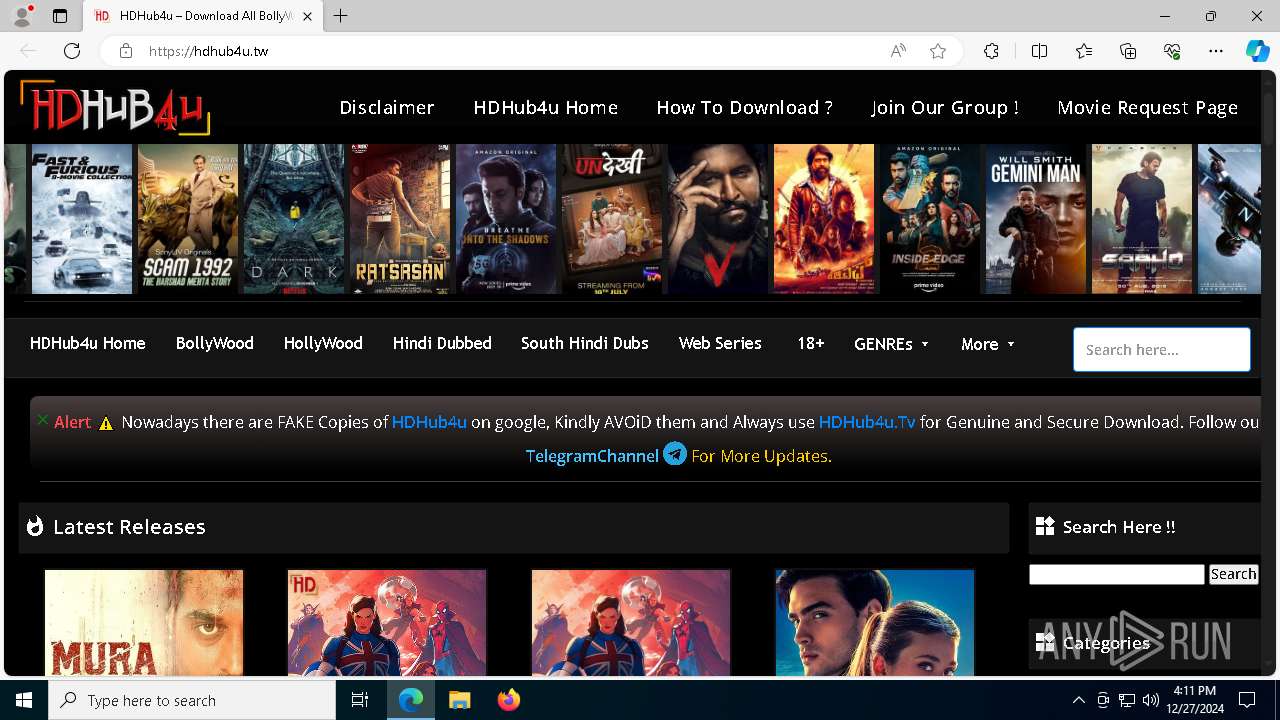Turn on Read aloud icon

pyautogui.click(x=898, y=51)
